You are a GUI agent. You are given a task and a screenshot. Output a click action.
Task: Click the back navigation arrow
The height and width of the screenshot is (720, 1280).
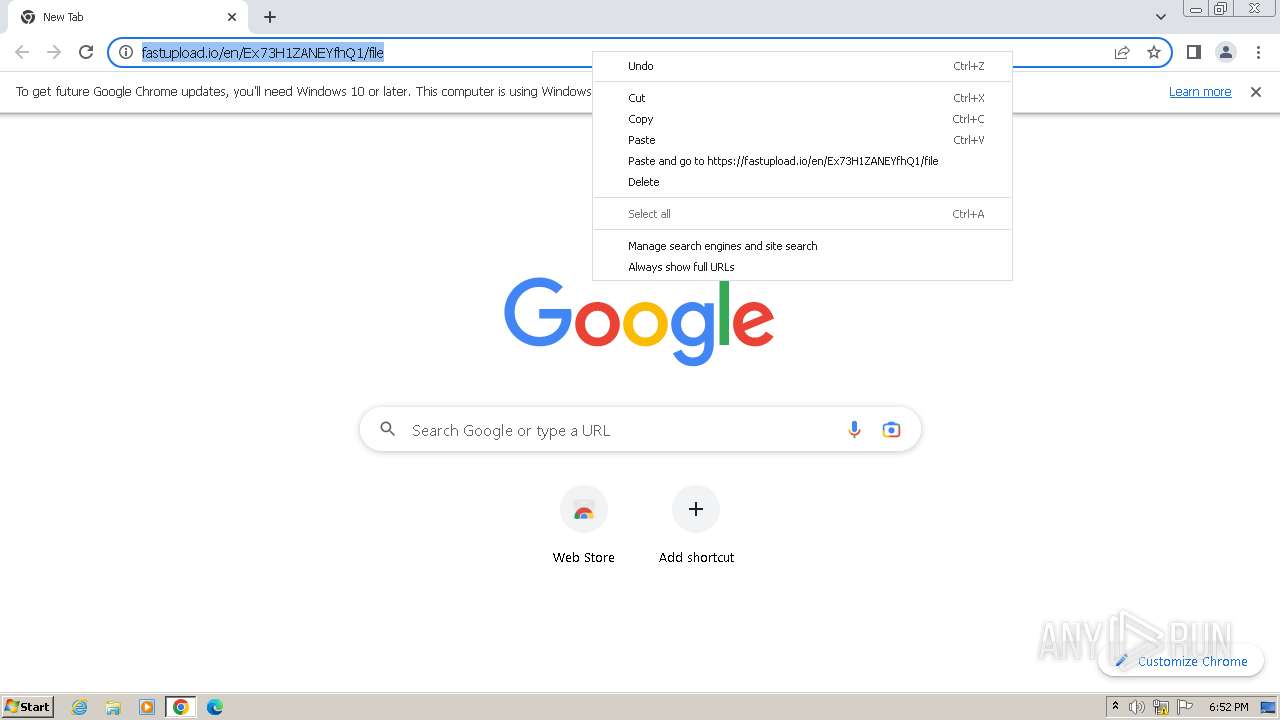point(22,52)
